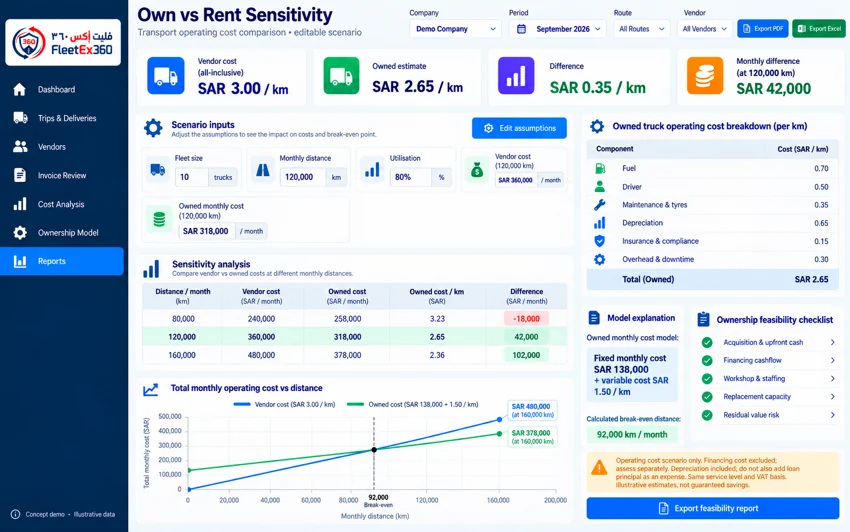Click the Owned monthly cost coins icon

(x=159, y=219)
